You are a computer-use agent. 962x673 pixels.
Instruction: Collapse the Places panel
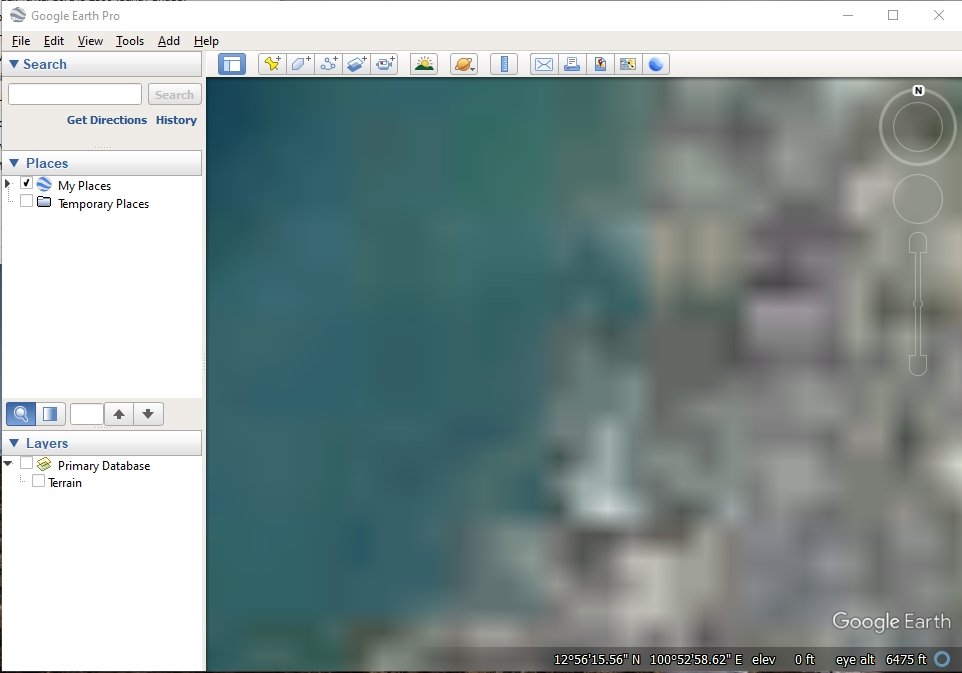(14, 163)
